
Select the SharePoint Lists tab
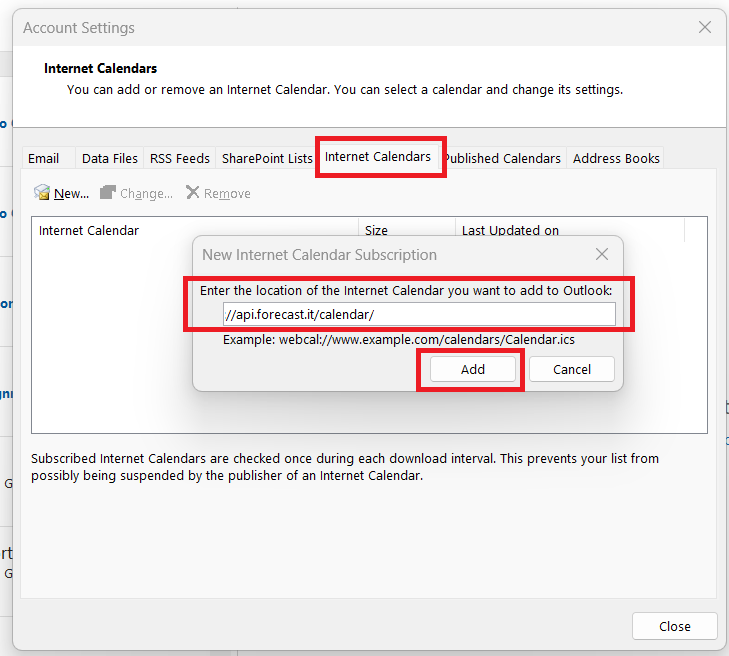point(267,159)
